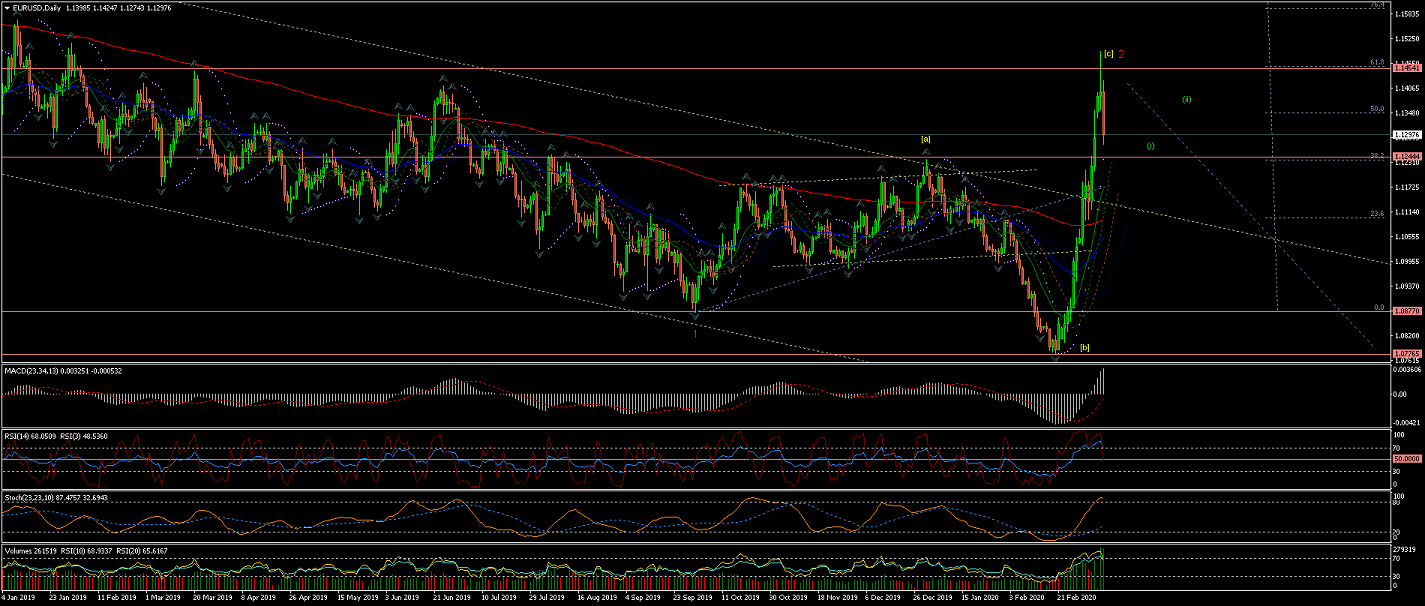
Task: Click the 1.08770 red price level label
Action: pos(1406,312)
